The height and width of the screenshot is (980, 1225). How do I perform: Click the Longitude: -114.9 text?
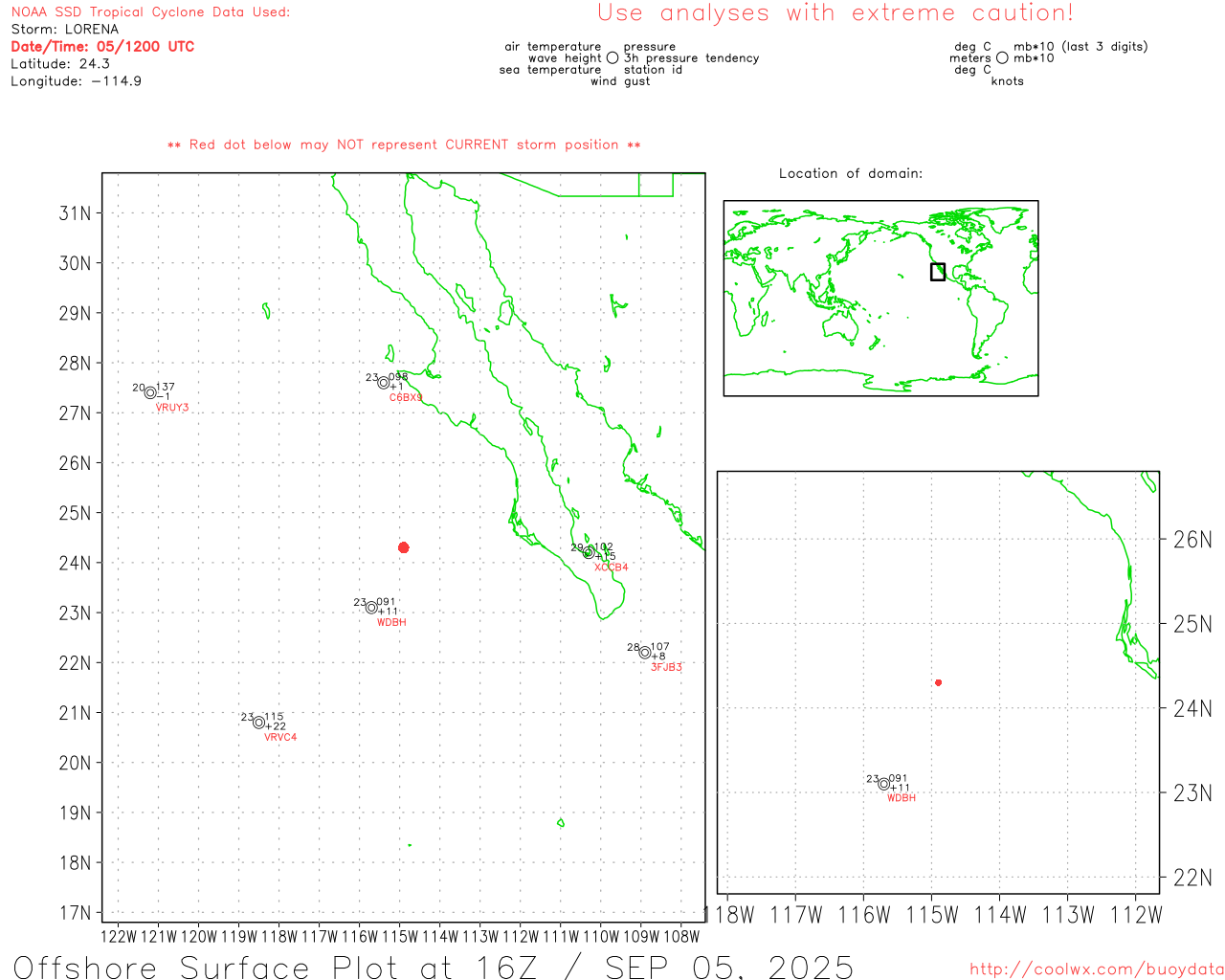[x=77, y=81]
